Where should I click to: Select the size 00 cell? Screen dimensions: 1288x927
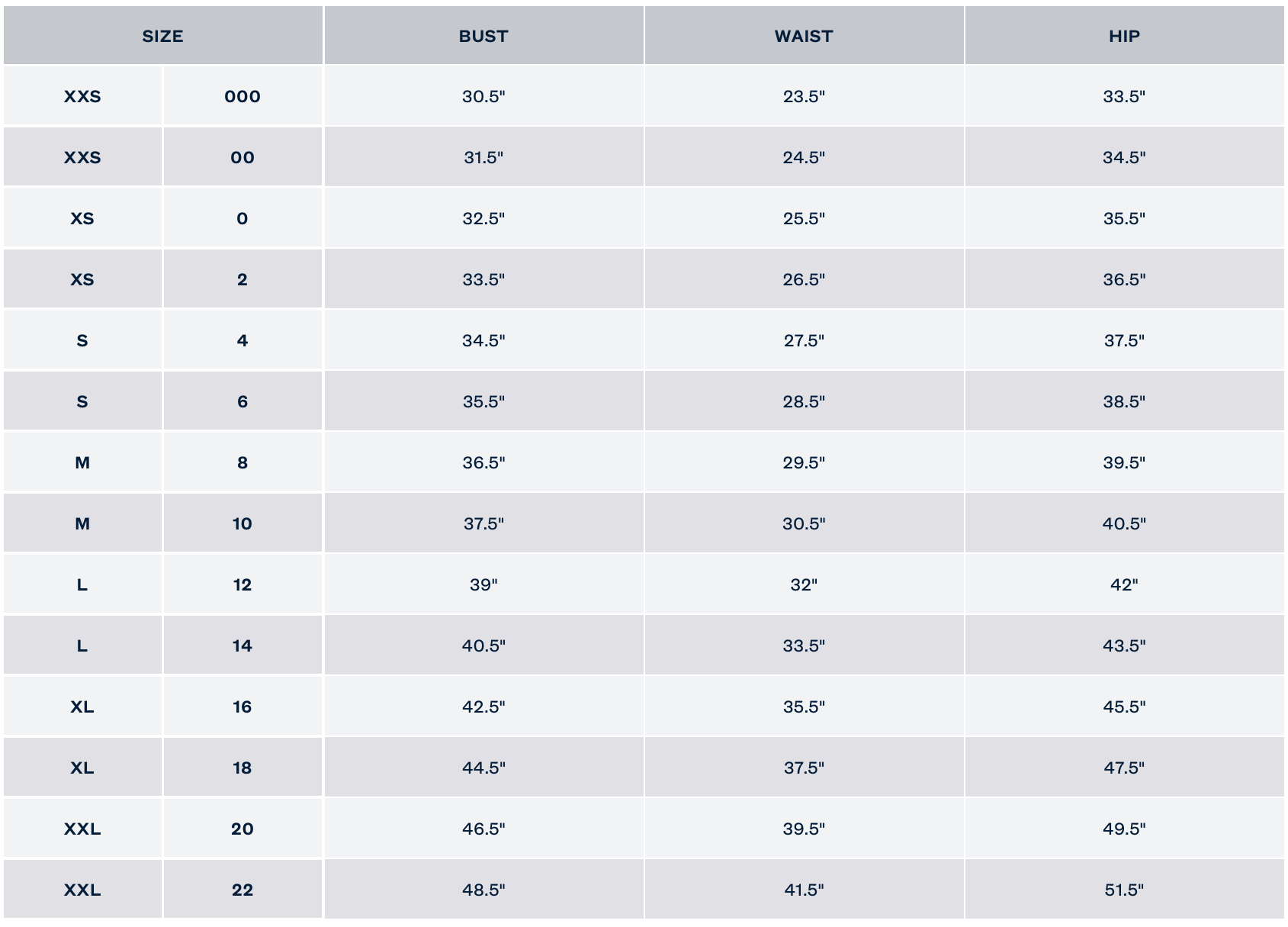pos(243,157)
